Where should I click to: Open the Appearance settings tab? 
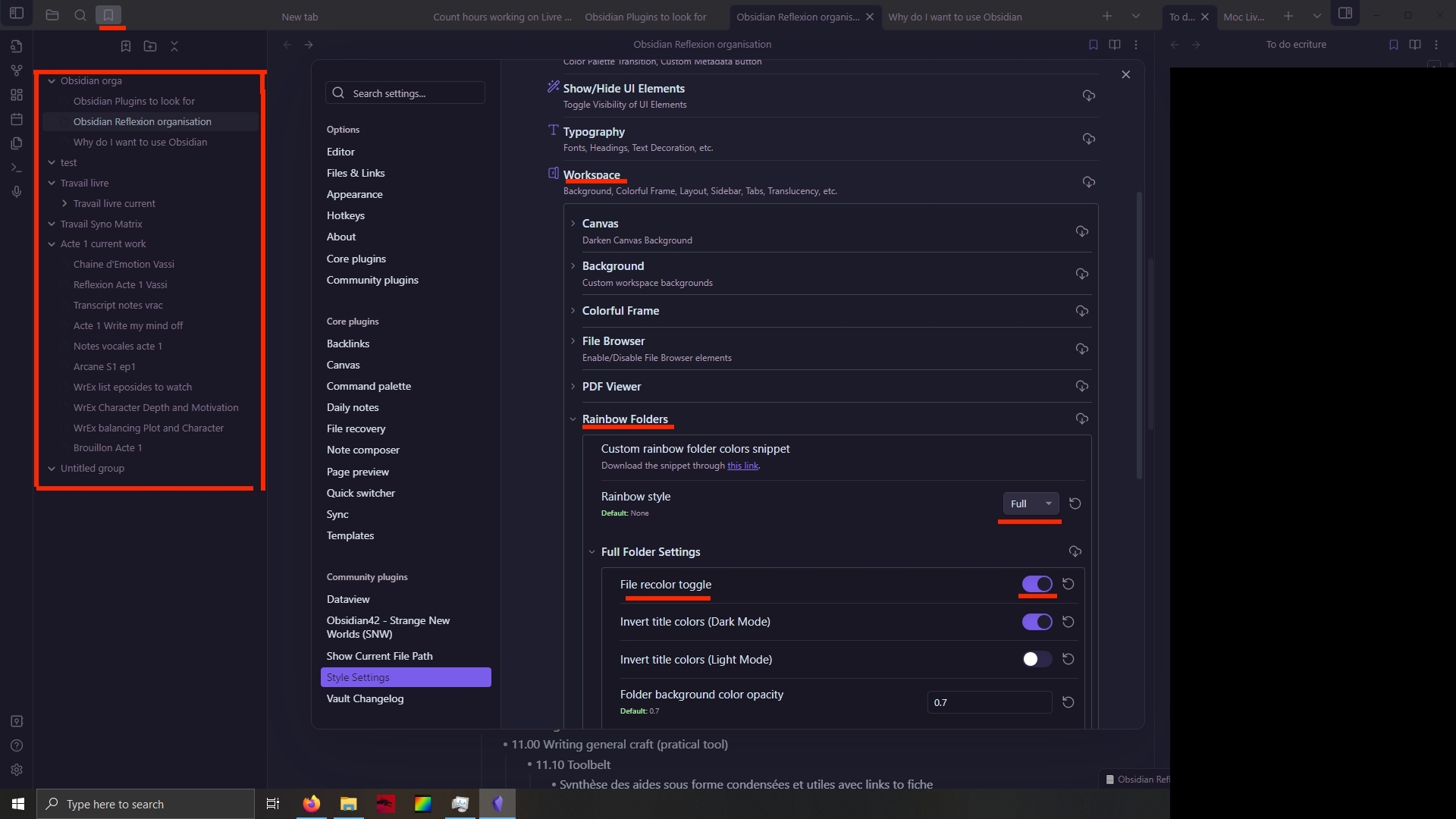(x=354, y=194)
